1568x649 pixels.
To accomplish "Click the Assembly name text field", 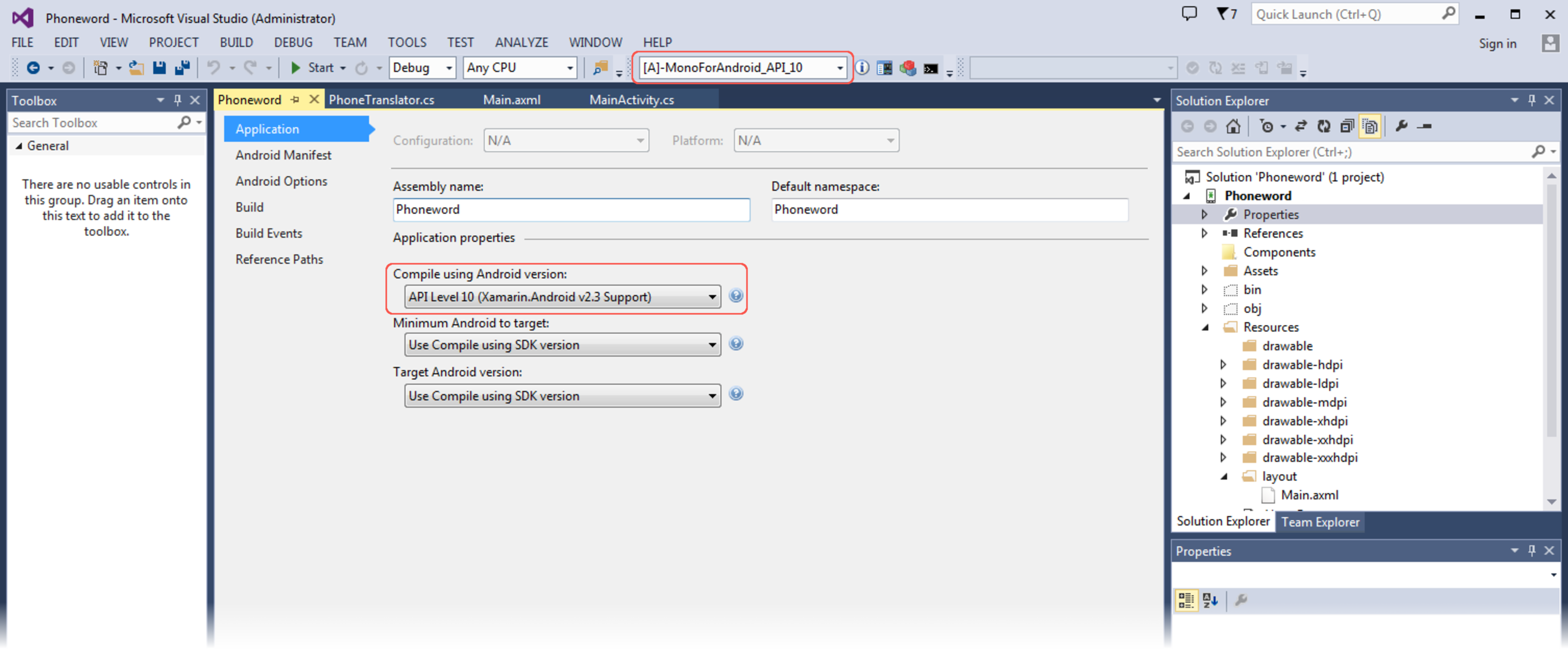I will 570,210.
